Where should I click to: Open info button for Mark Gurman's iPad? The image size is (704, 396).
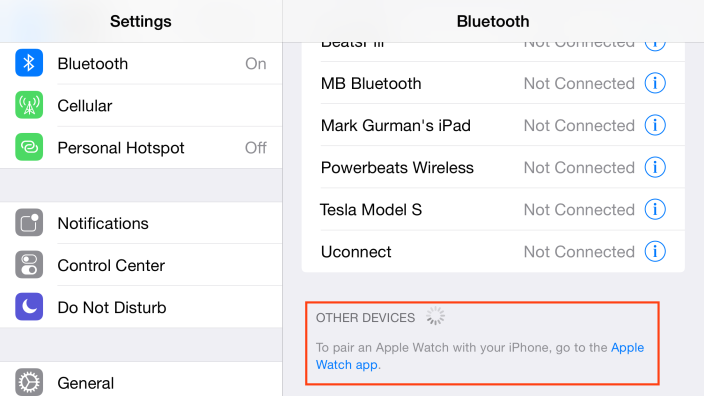(x=655, y=125)
